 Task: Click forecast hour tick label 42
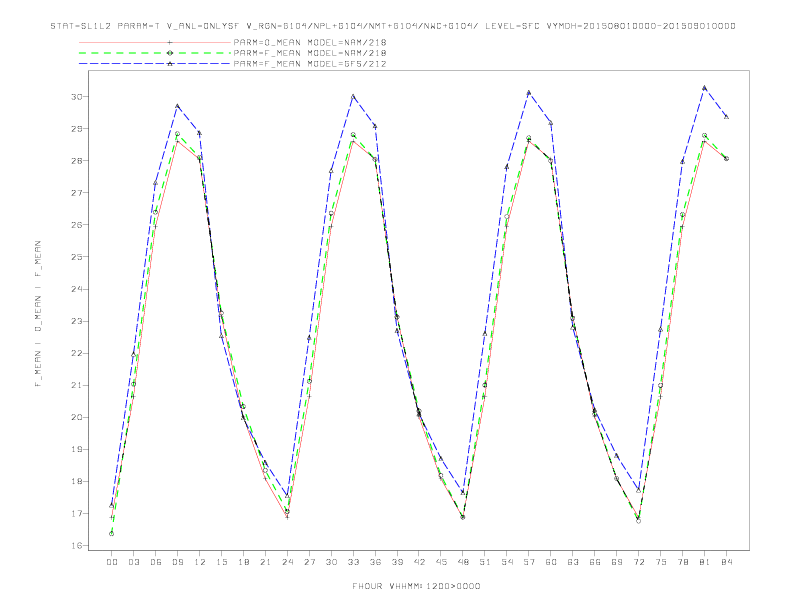(419, 562)
